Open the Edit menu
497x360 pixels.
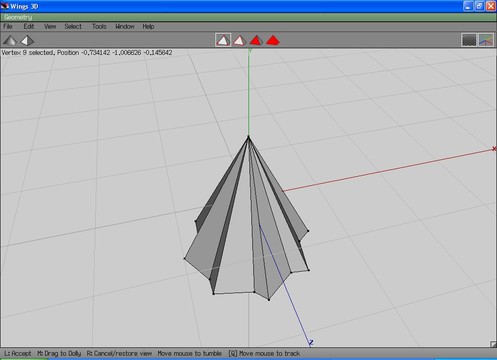tap(29, 26)
